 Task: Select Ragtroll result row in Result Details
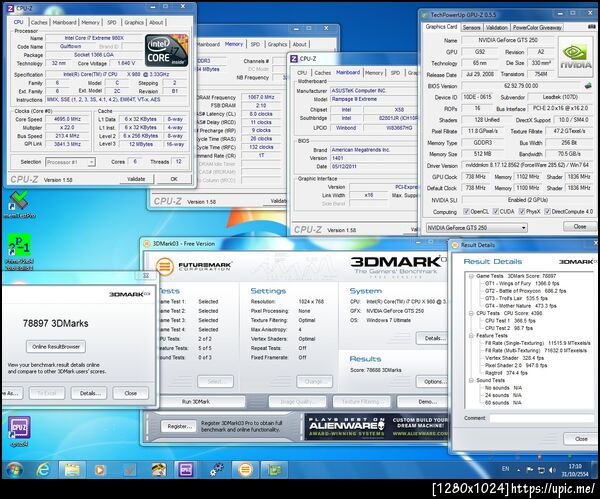[x=506, y=373]
